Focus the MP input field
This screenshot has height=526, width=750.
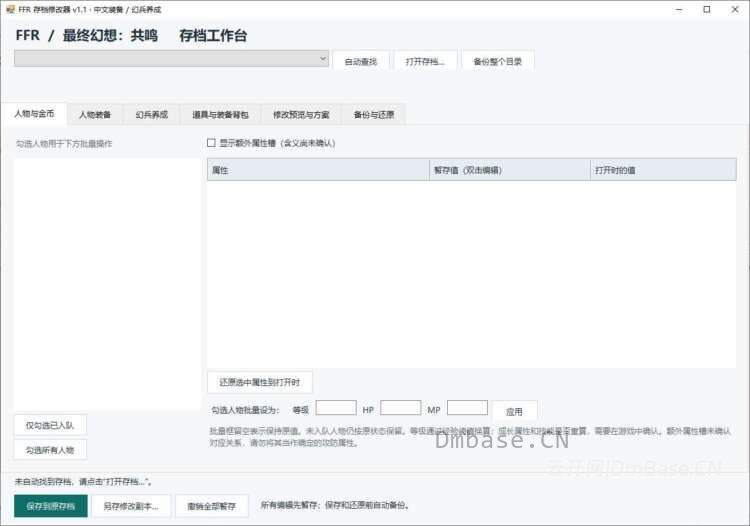pyautogui.click(x=467, y=408)
